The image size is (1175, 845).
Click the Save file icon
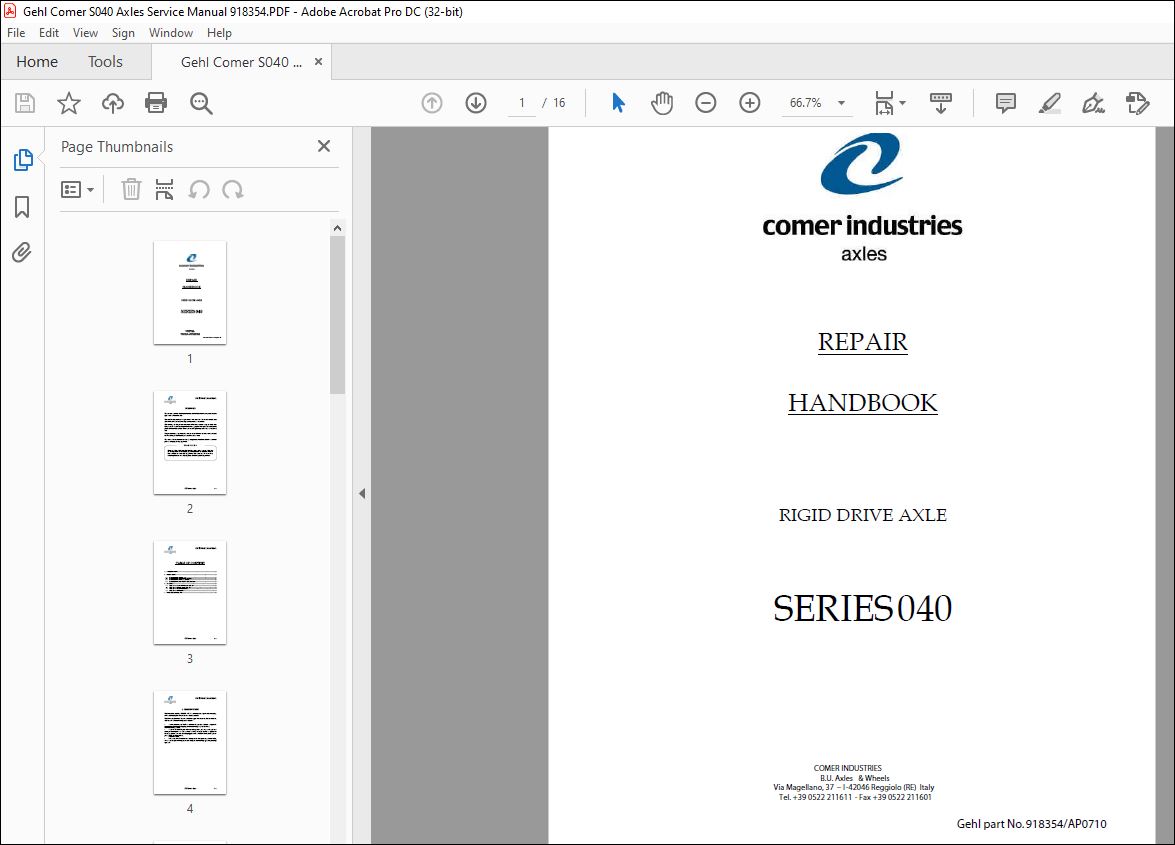pos(25,103)
